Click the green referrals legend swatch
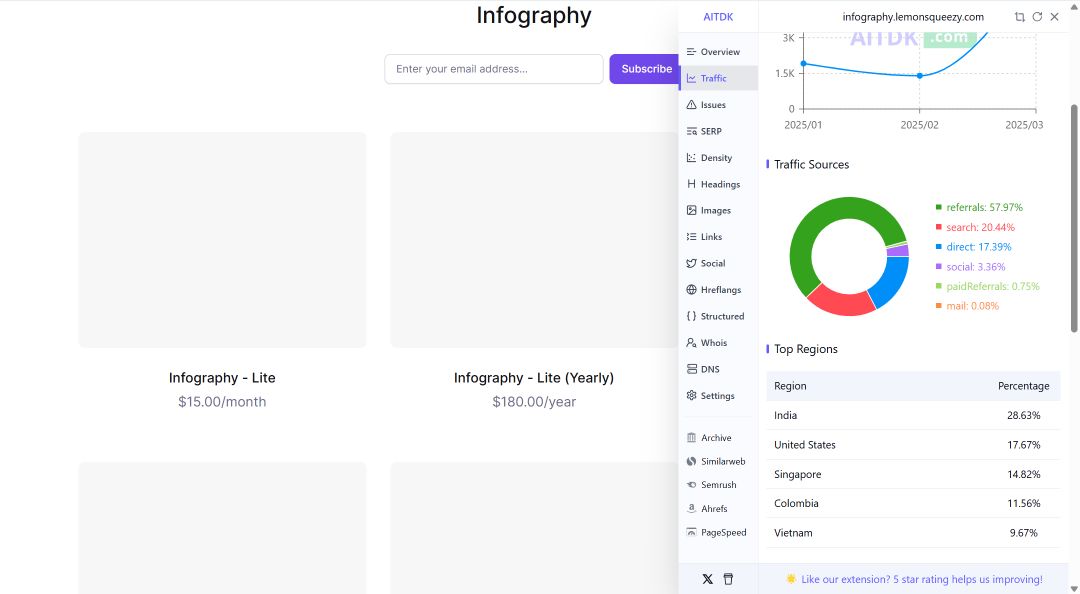This screenshot has width=1080, height=594. coord(939,207)
